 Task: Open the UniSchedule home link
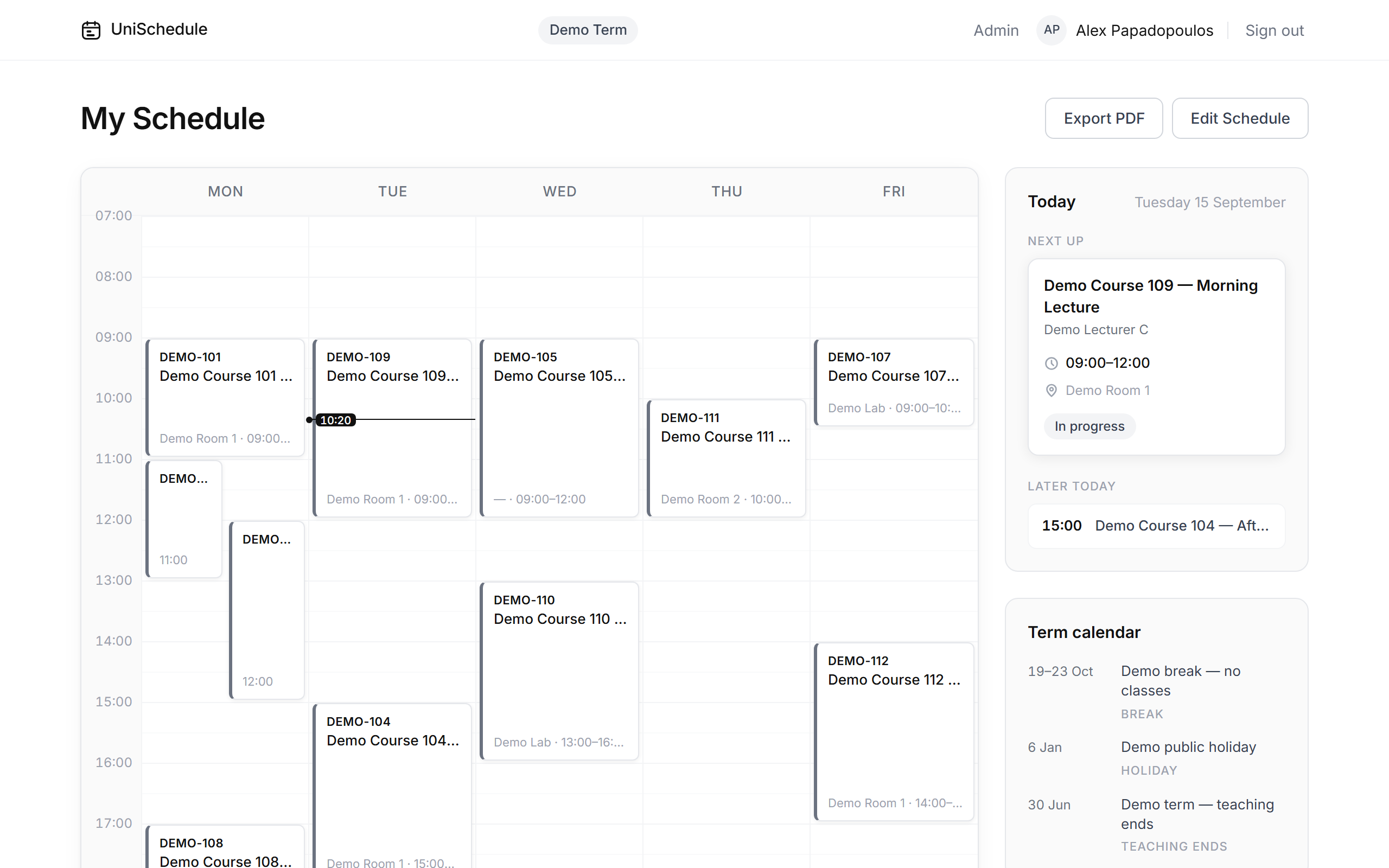(x=144, y=29)
